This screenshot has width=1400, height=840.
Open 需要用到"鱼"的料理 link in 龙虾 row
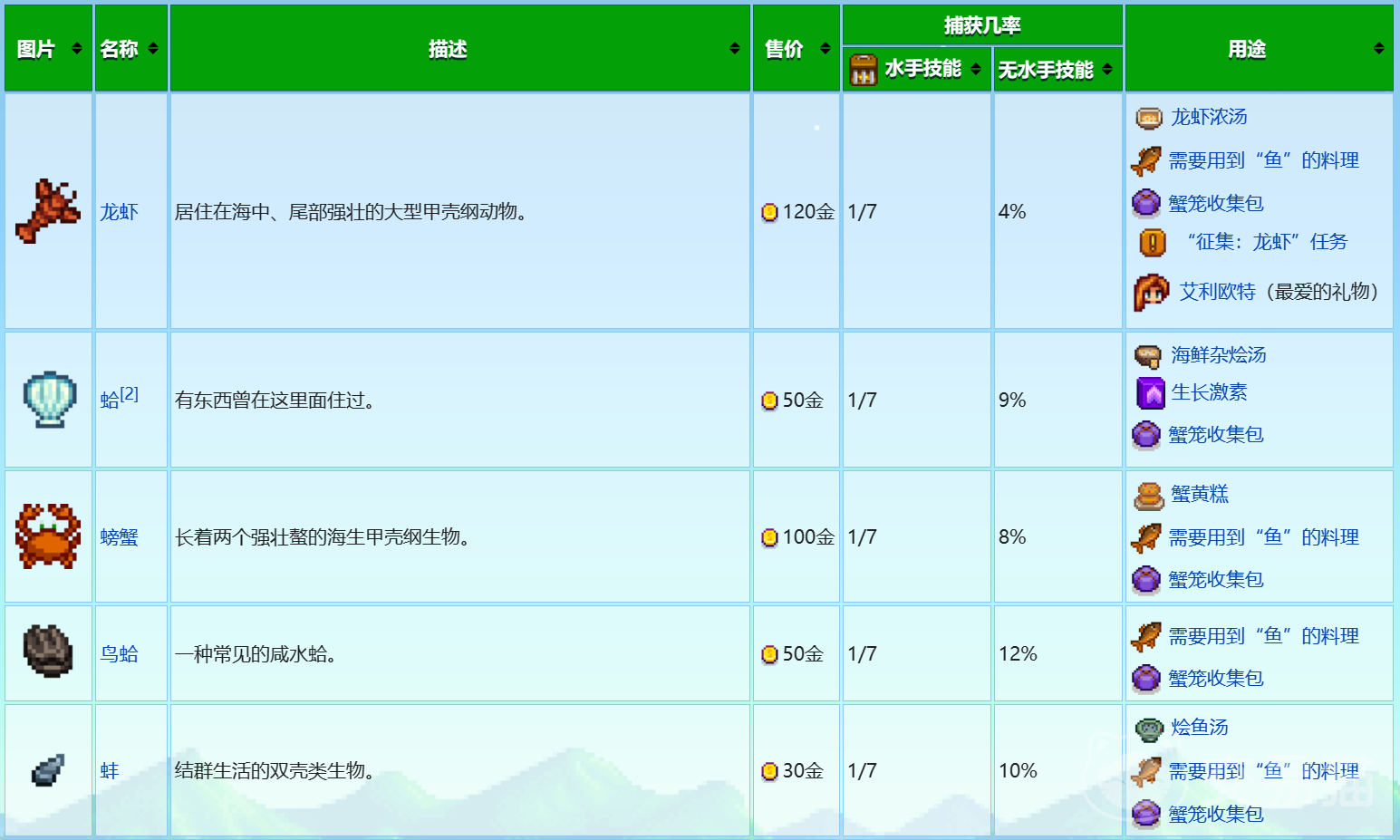[x=1264, y=160]
